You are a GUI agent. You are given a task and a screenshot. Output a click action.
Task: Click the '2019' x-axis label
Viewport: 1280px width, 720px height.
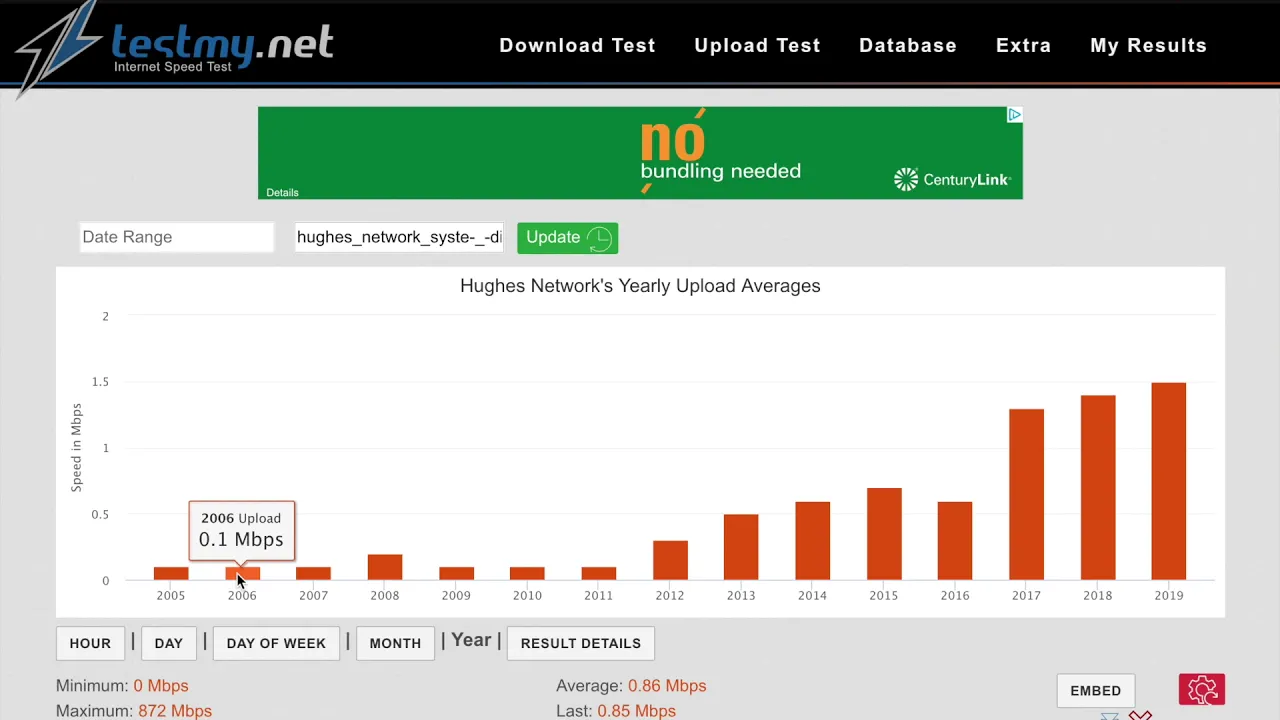point(1169,595)
